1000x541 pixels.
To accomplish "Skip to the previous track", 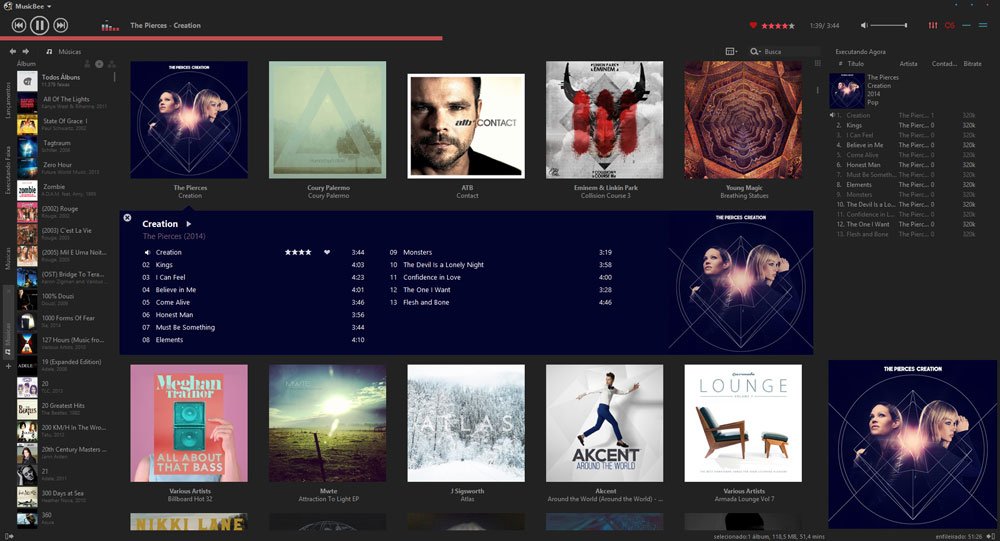I will (19, 26).
